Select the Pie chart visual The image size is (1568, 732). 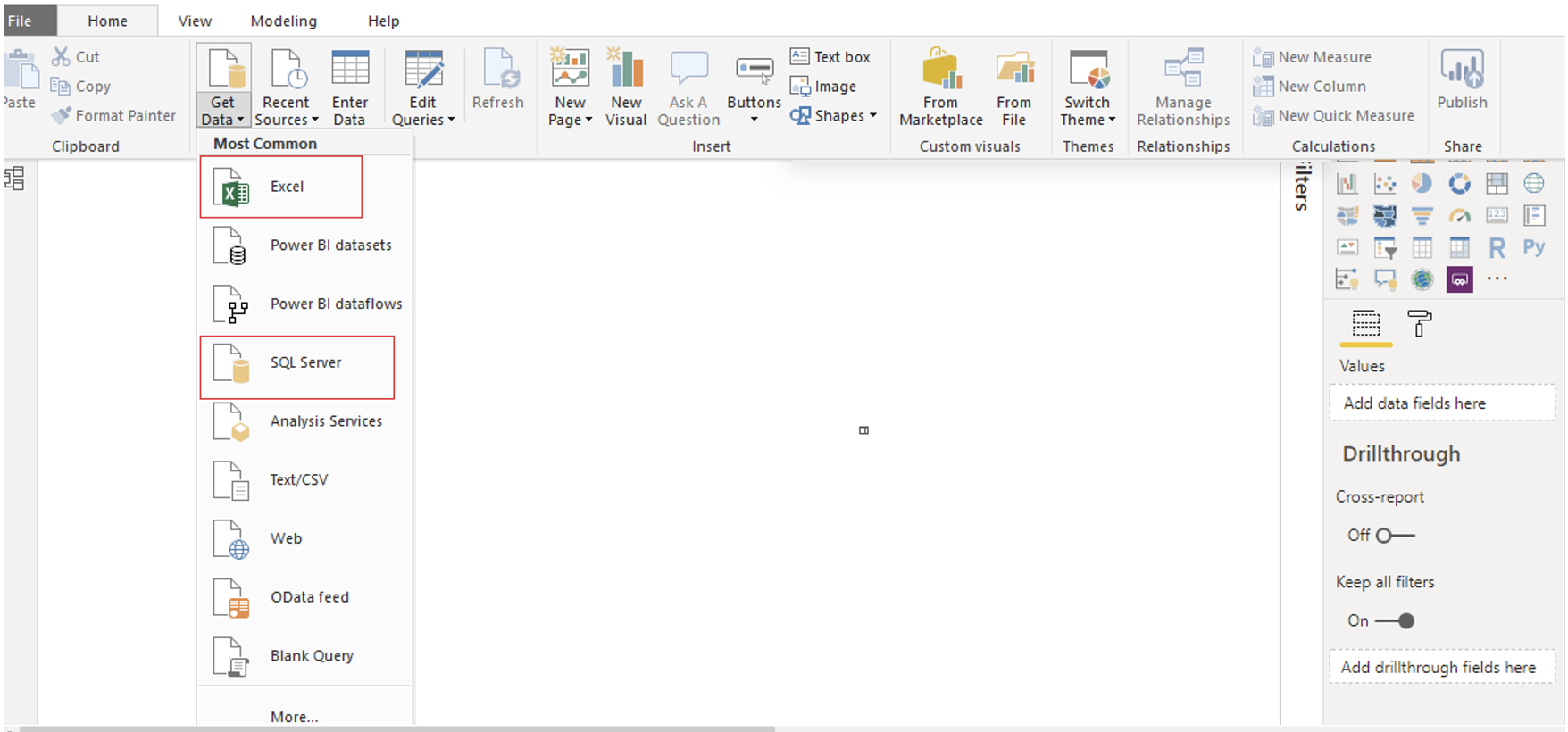1422,184
